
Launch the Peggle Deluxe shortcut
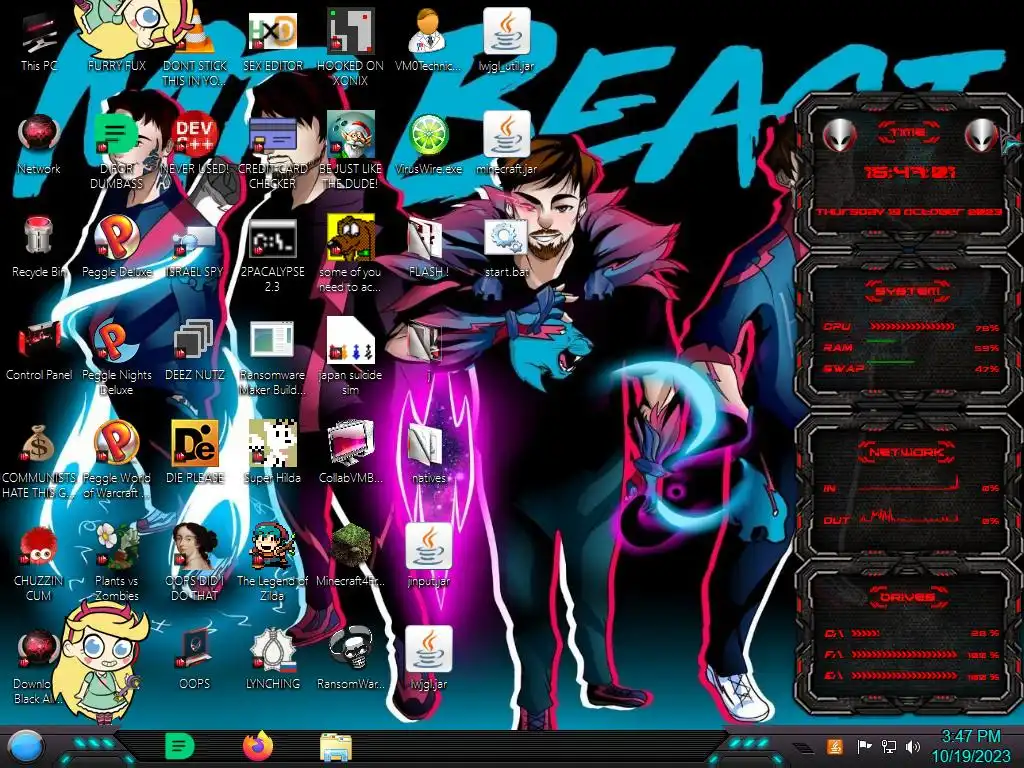[116, 237]
